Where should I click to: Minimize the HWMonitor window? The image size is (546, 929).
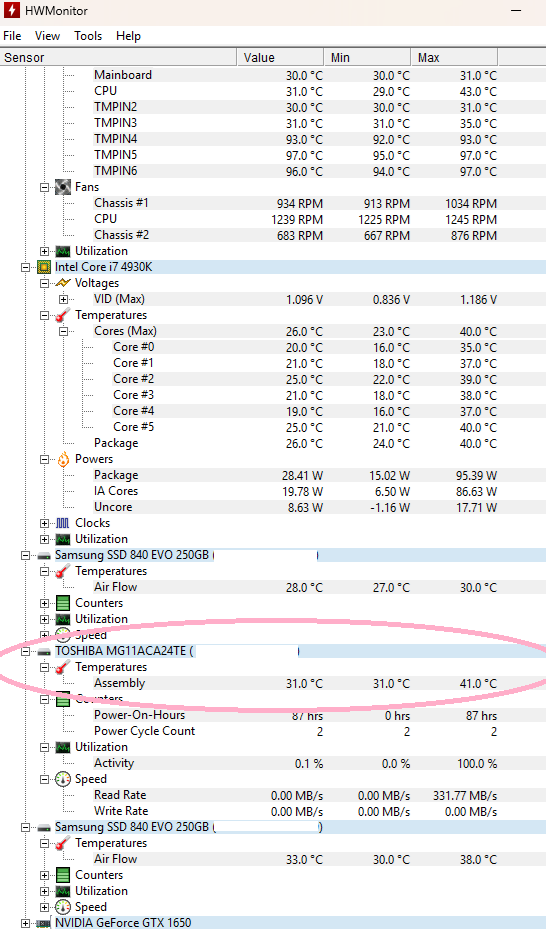[516, 11]
